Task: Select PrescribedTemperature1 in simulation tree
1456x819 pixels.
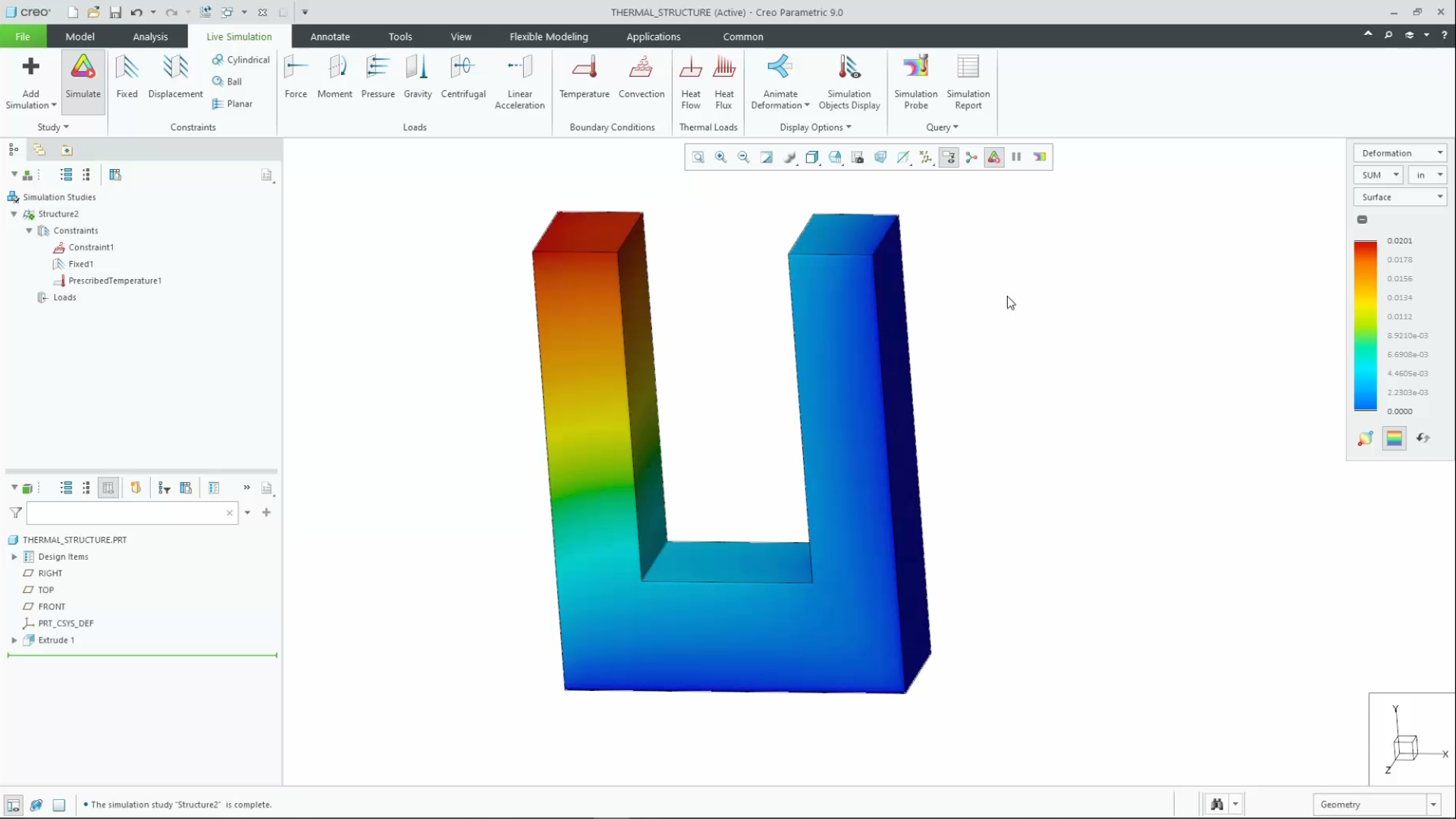Action: 115,281
